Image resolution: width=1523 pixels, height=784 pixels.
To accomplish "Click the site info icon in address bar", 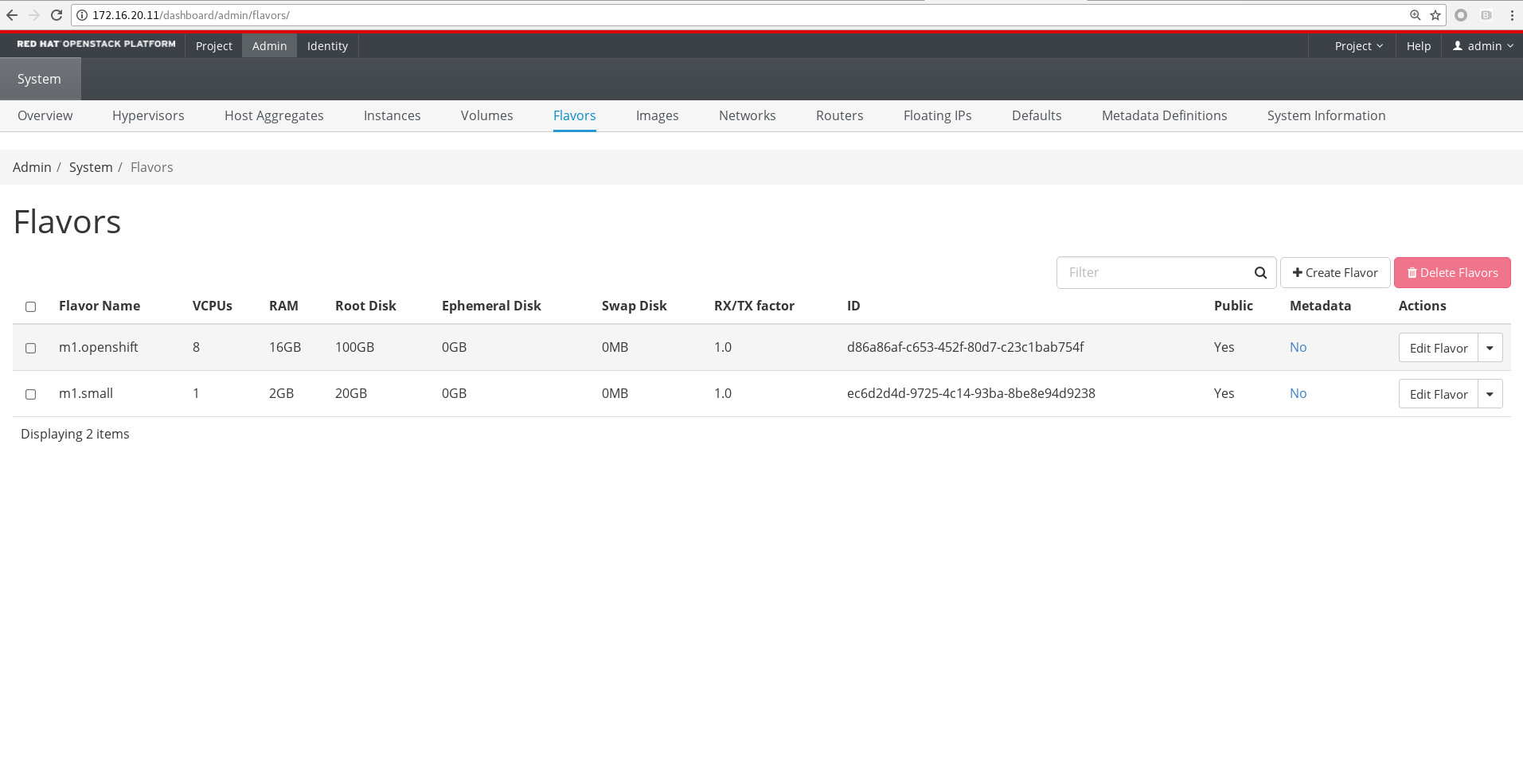I will tap(82, 15).
